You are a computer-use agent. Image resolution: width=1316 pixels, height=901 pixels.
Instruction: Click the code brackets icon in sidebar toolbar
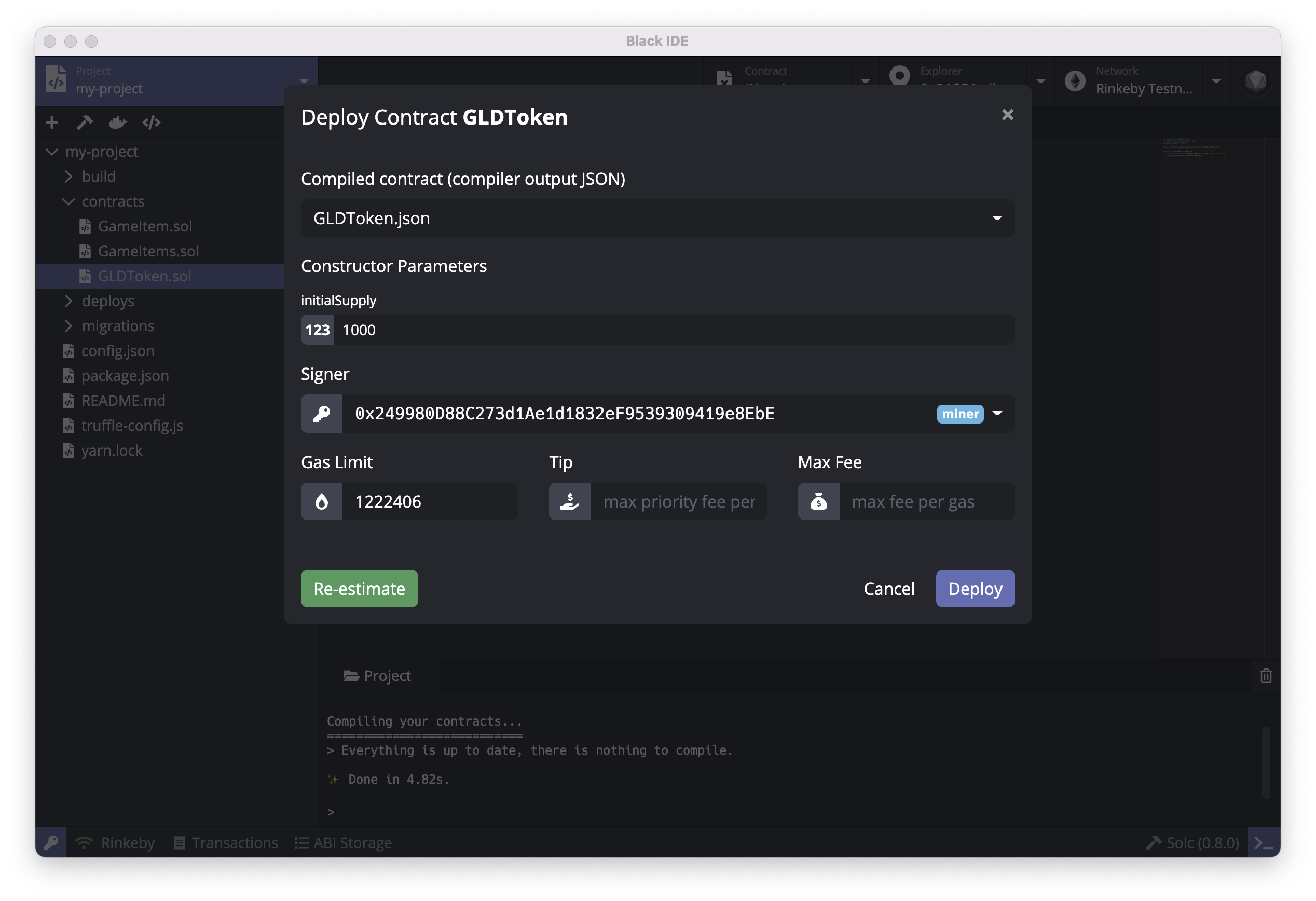coord(151,122)
